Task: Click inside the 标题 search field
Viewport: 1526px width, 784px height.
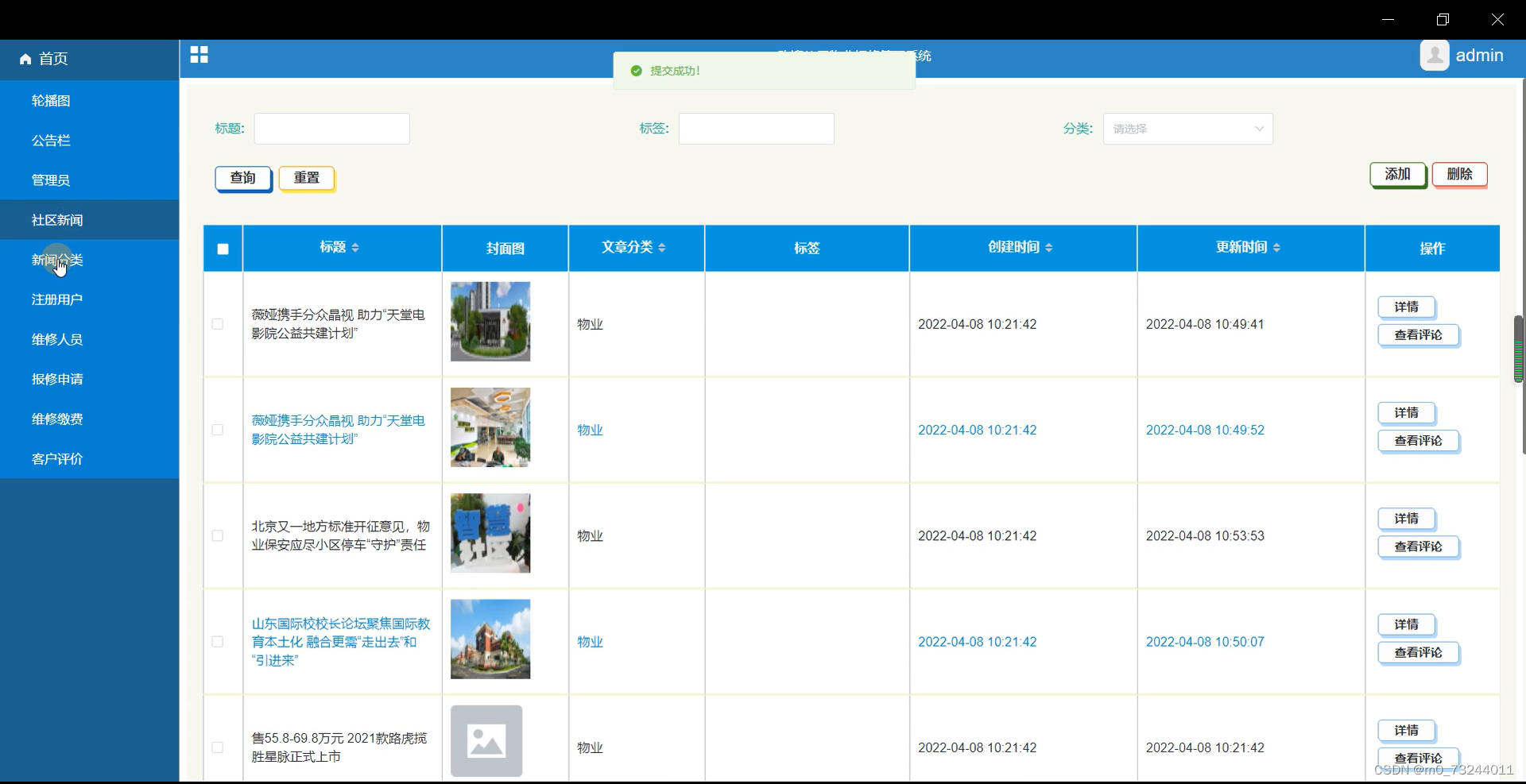Action: point(331,128)
